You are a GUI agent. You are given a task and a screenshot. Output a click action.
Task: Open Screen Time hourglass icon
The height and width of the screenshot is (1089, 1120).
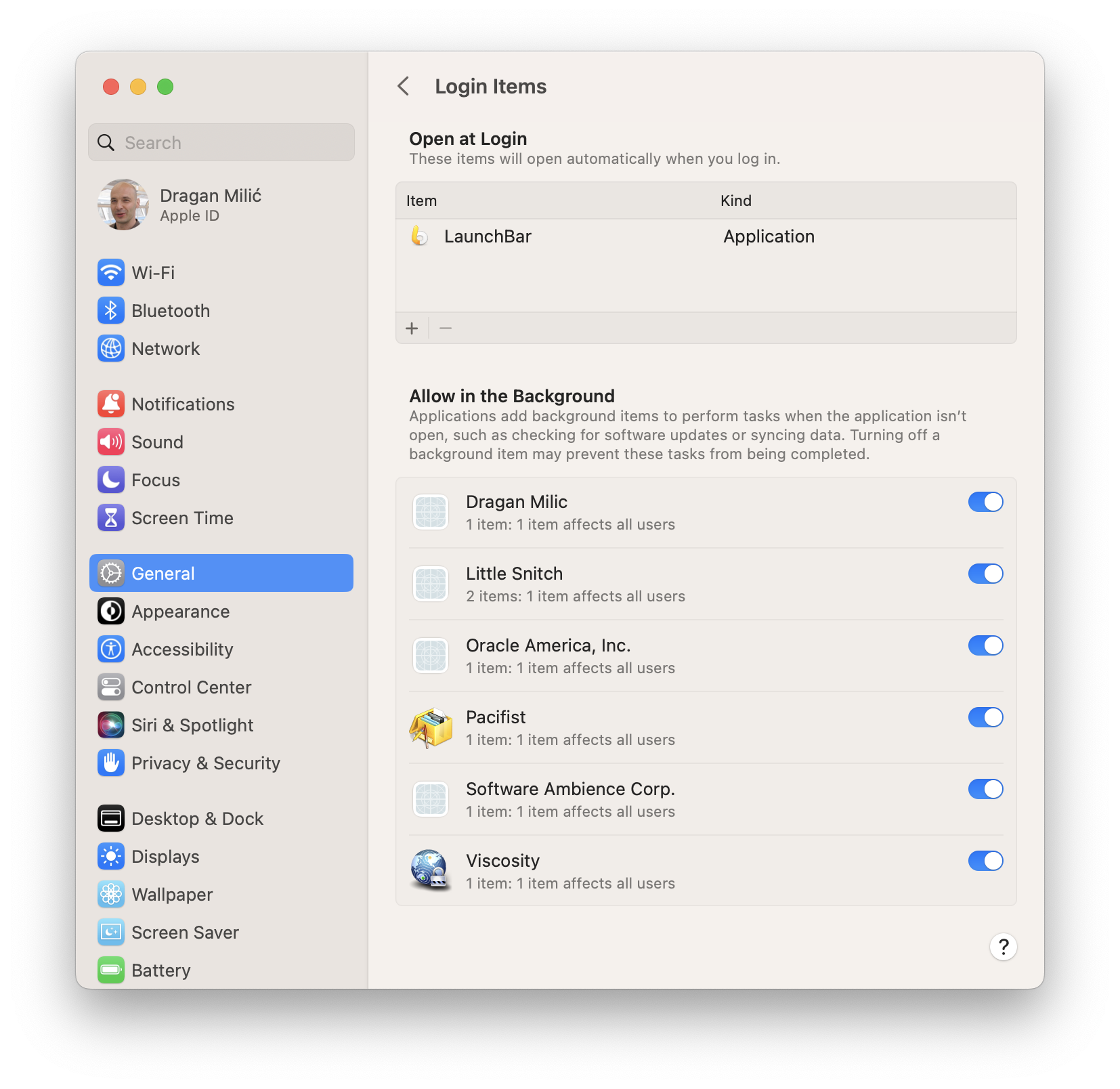111,518
